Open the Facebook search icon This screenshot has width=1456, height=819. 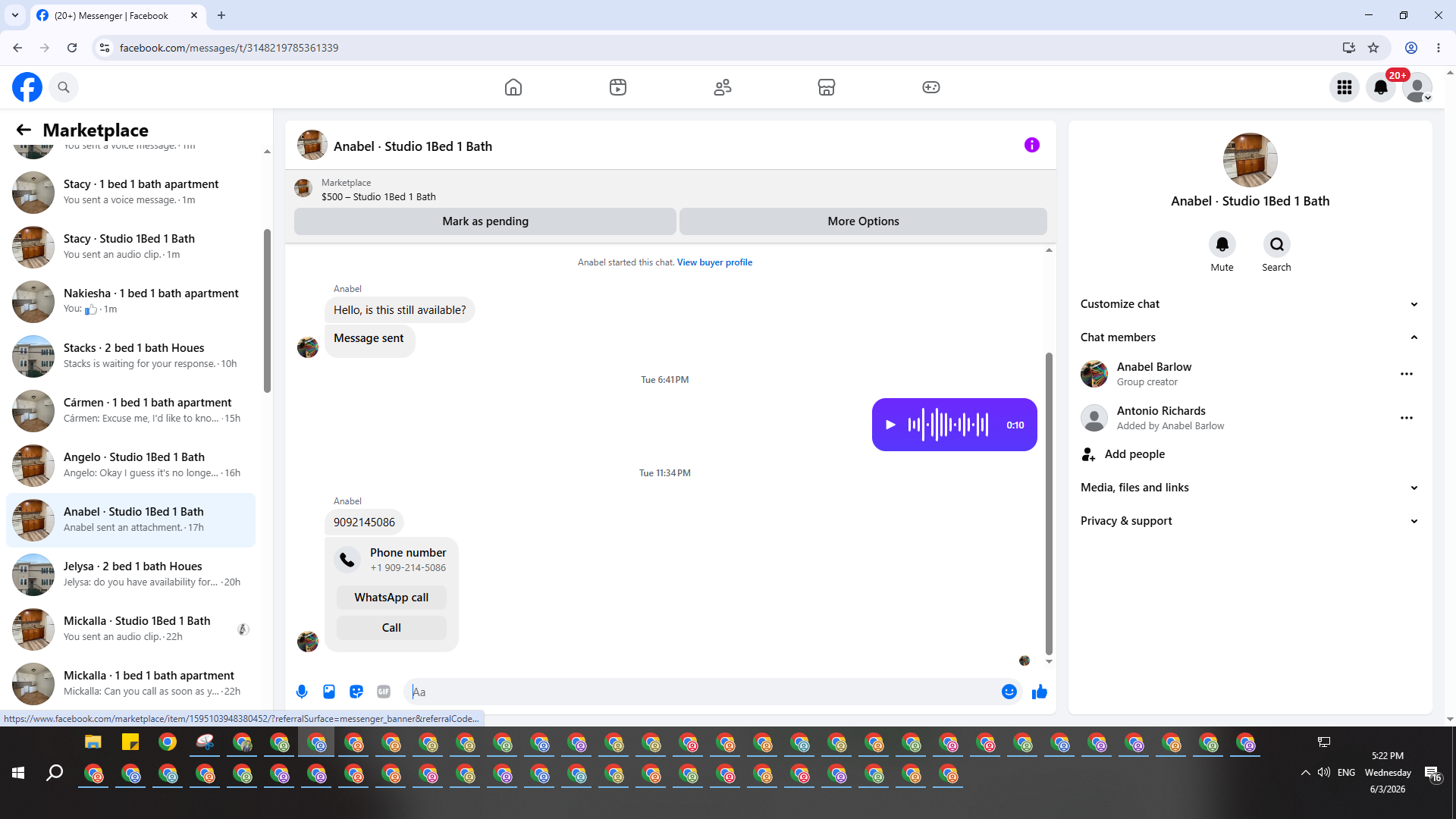[x=64, y=87]
